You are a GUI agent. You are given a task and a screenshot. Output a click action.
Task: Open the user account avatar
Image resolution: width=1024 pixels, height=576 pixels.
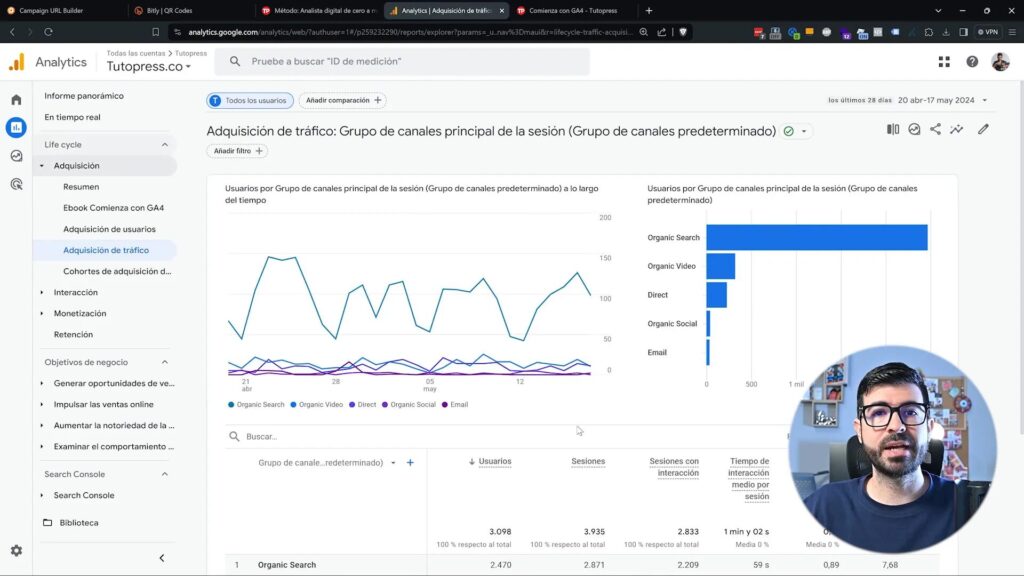pyautogui.click(x=1000, y=61)
